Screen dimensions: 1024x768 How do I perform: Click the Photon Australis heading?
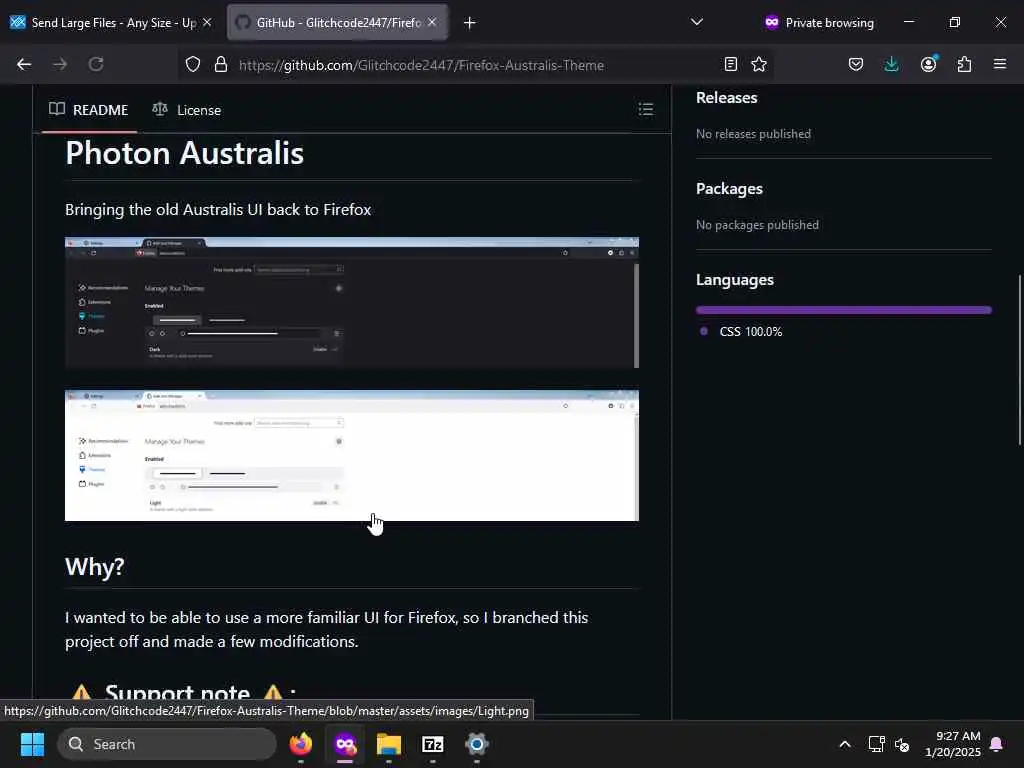(185, 153)
